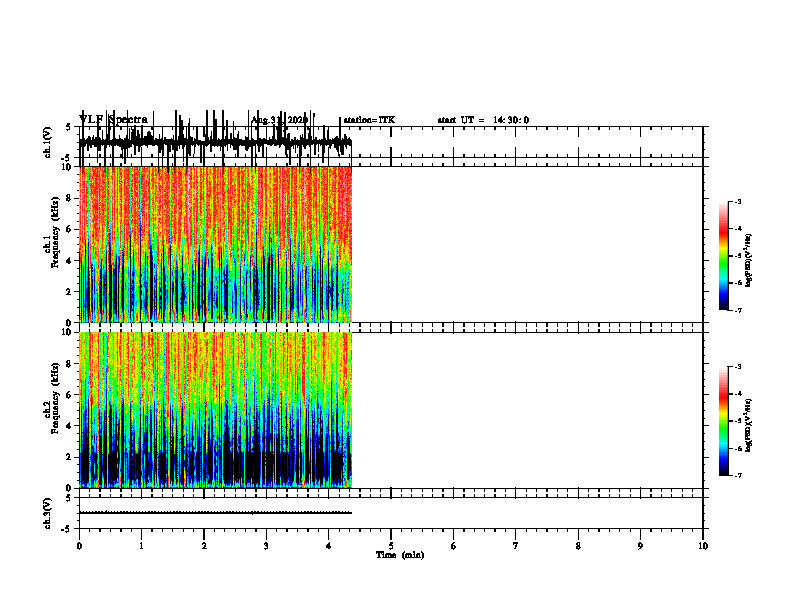
Task: Click the ch.1 spectrogram colorbar
Action: pyautogui.click(x=723, y=256)
